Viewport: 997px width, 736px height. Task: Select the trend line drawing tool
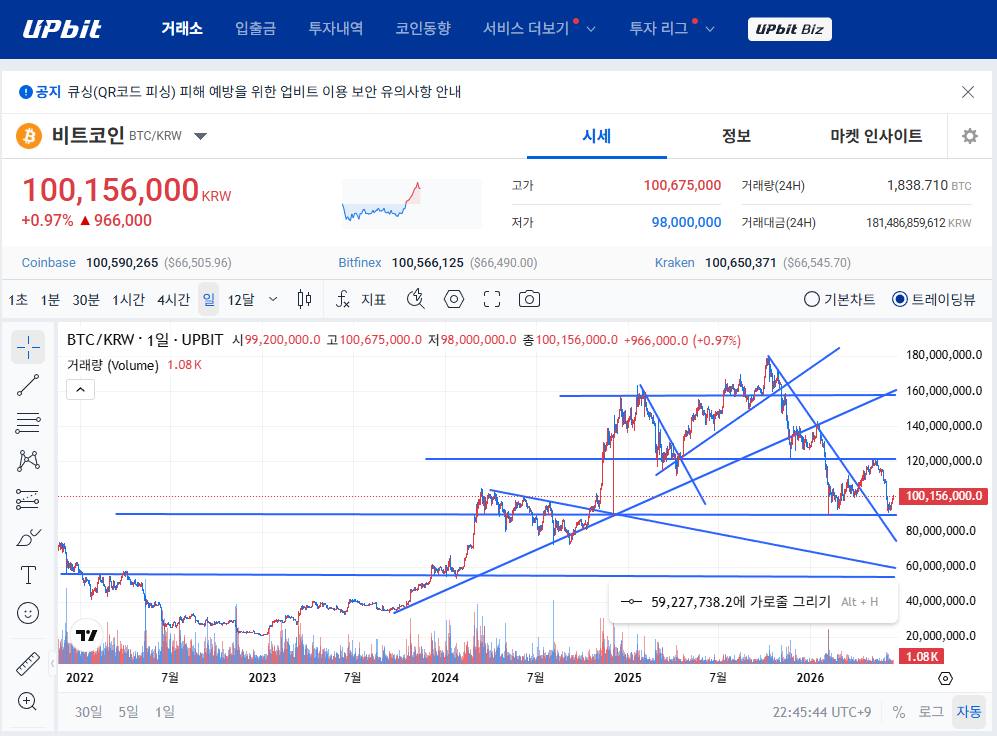click(28, 385)
